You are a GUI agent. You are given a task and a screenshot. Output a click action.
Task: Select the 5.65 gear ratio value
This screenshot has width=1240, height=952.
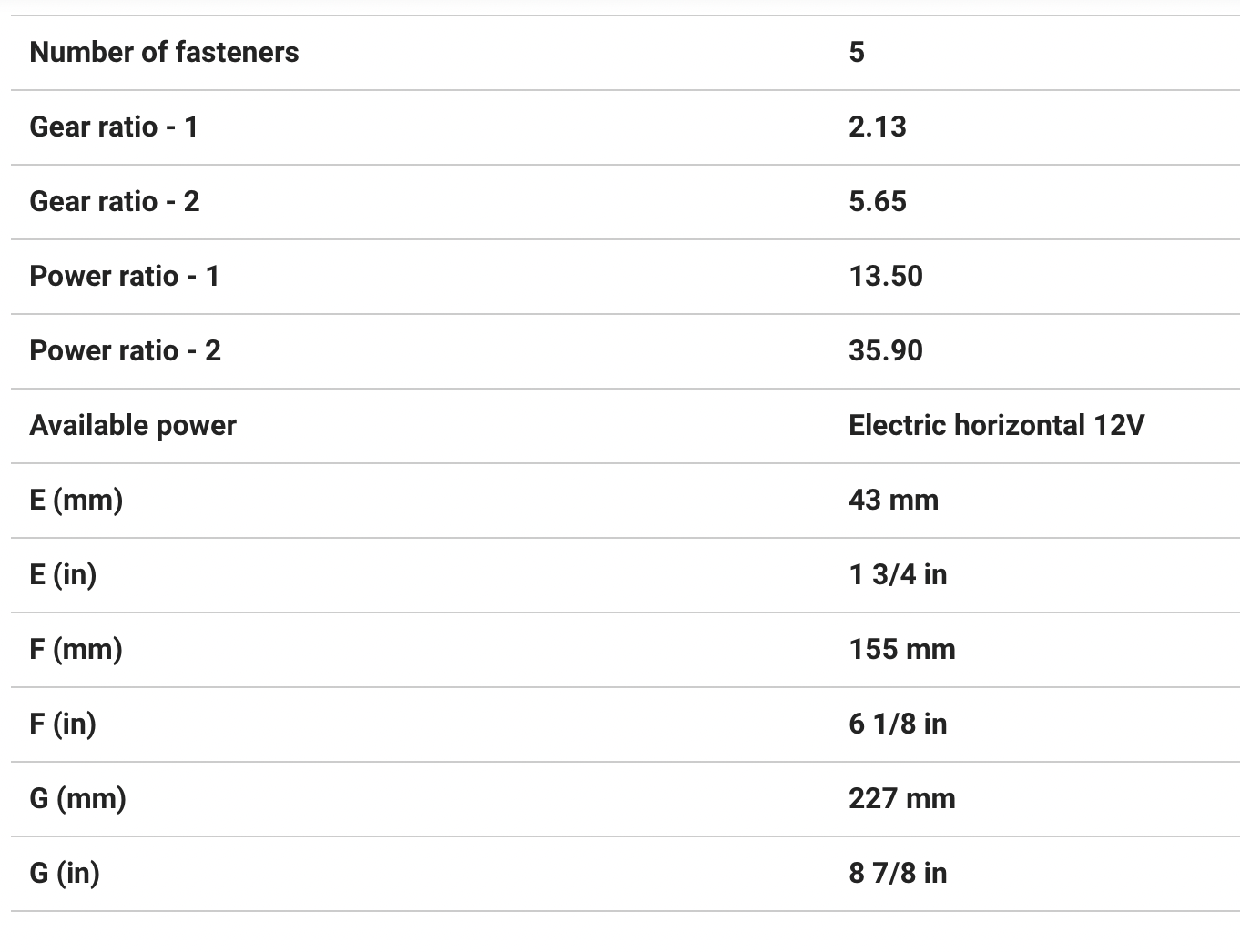pyautogui.click(x=877, y=202)
